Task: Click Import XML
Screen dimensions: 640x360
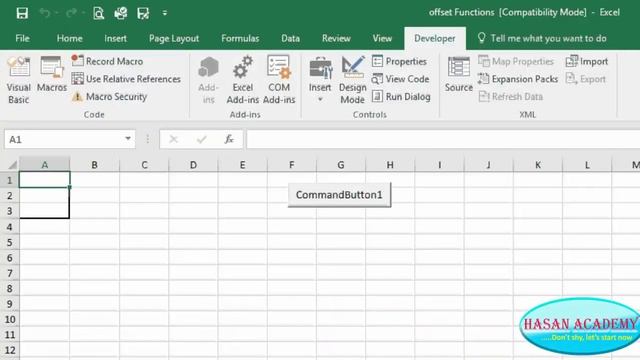Action: (x=587, y=61)
